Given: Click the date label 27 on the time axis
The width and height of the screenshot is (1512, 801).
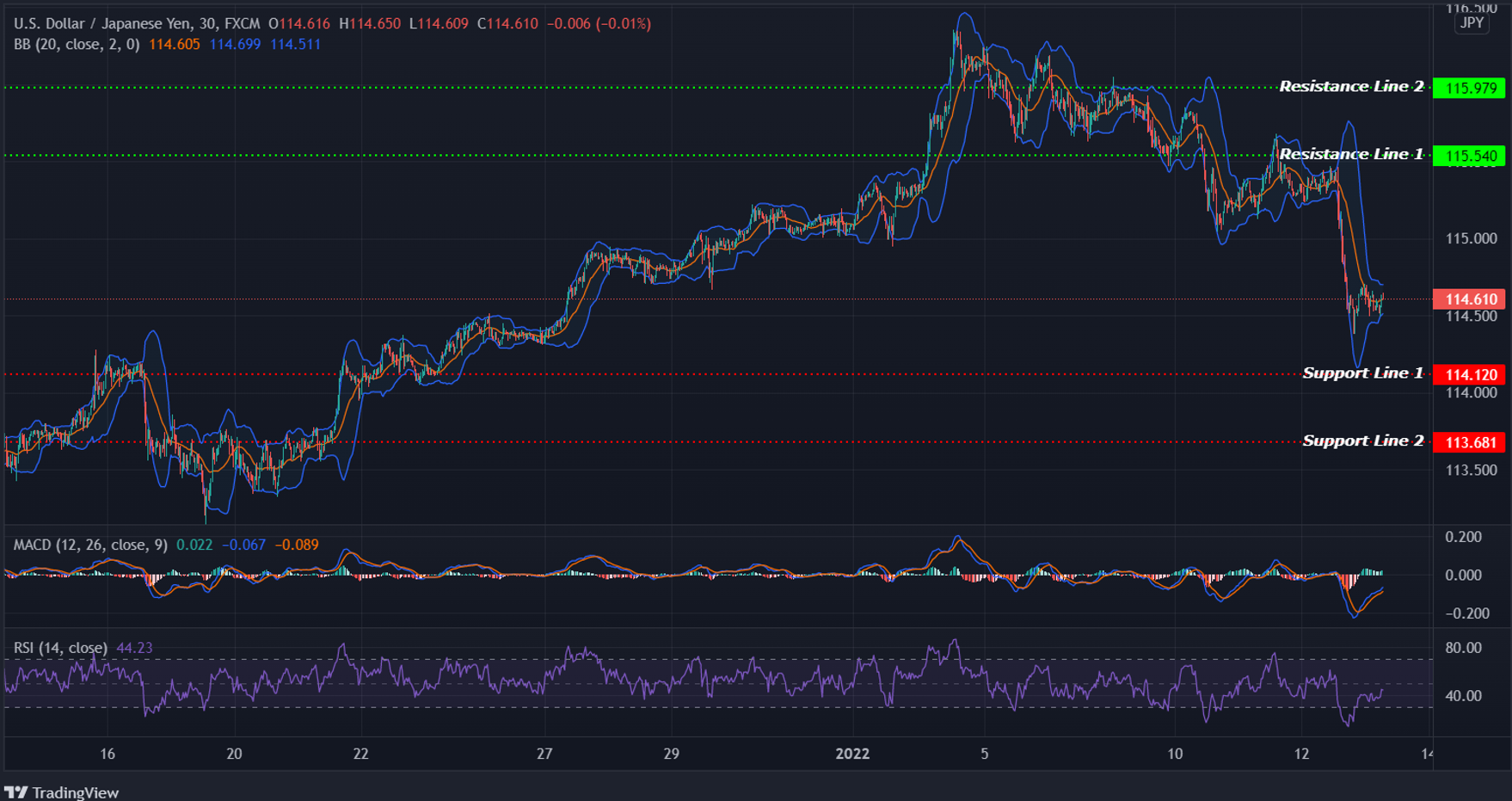Looking at the screenshot, I should 544,755.
